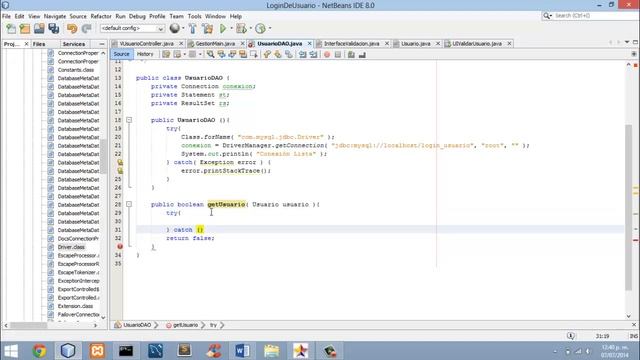The height and width of the screenshot is (360, 640).
Task: Click the Uncomment icon in editor toolbar
Action: pos(362,54)
